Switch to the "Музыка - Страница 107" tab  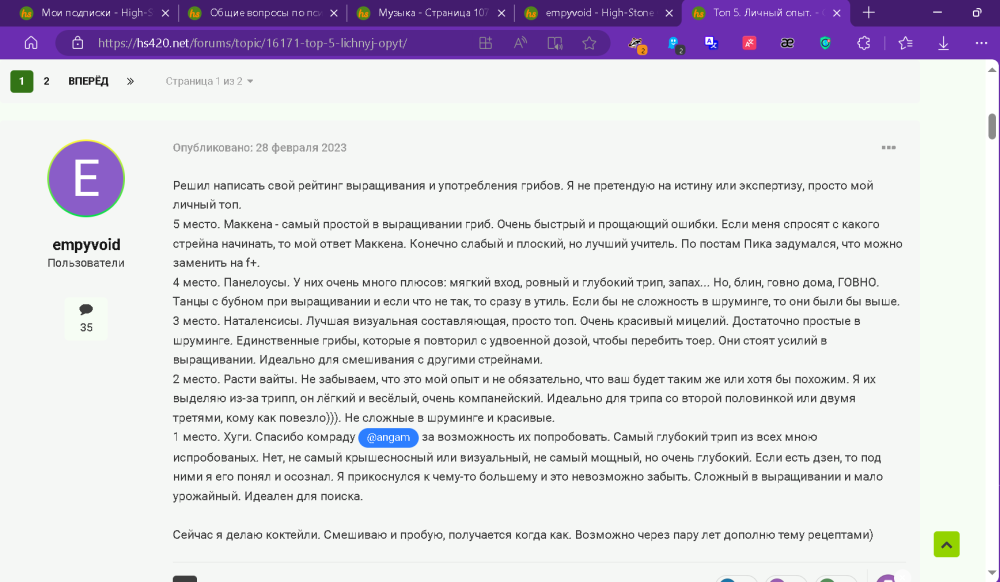pos(432,13)
